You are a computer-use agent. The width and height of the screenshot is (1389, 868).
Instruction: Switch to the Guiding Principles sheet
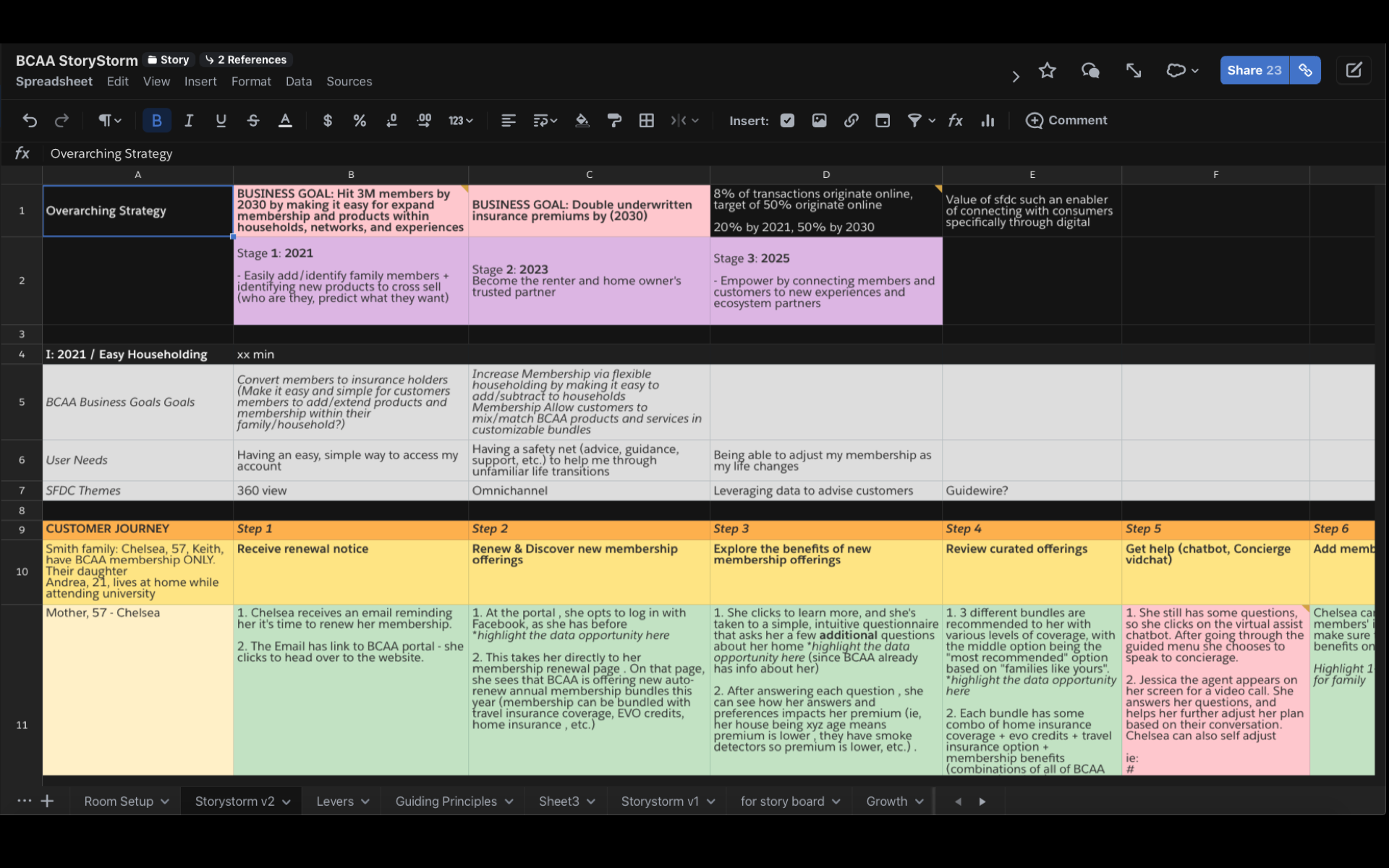(446, 801)
